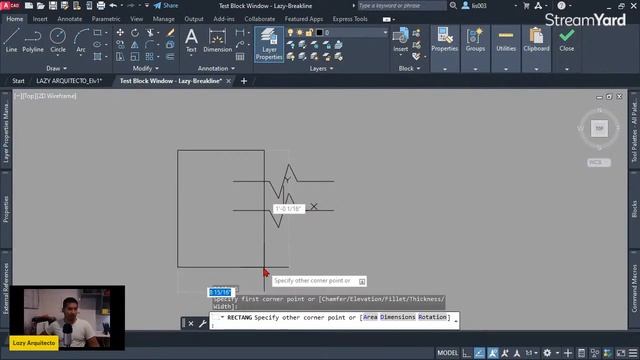Screen dimensions: 640x360
Task: Click the Plot printer icon
Action: tap(101, 6)
